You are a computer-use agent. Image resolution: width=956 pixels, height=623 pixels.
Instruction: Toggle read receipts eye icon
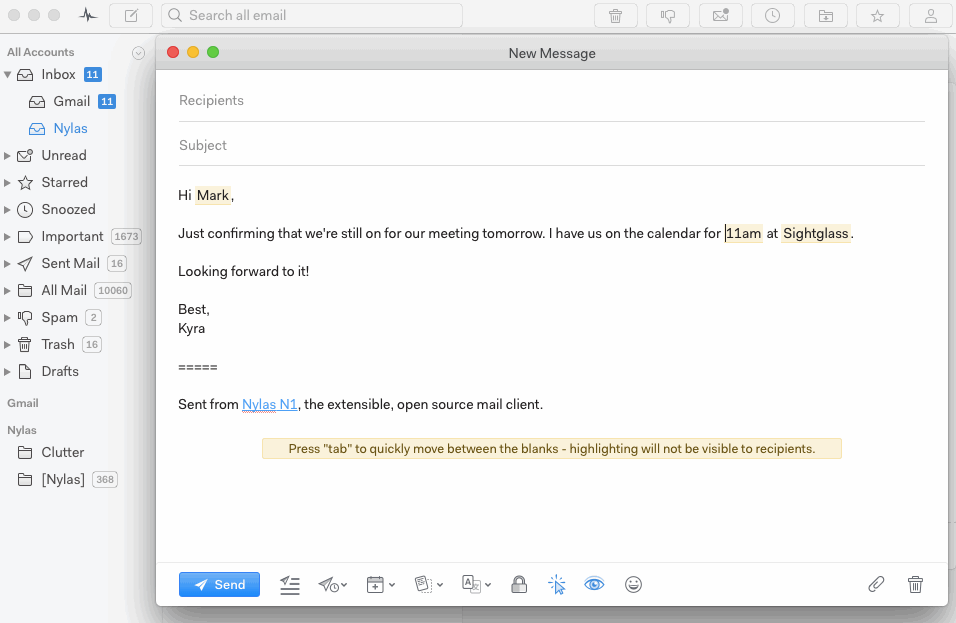595,585
